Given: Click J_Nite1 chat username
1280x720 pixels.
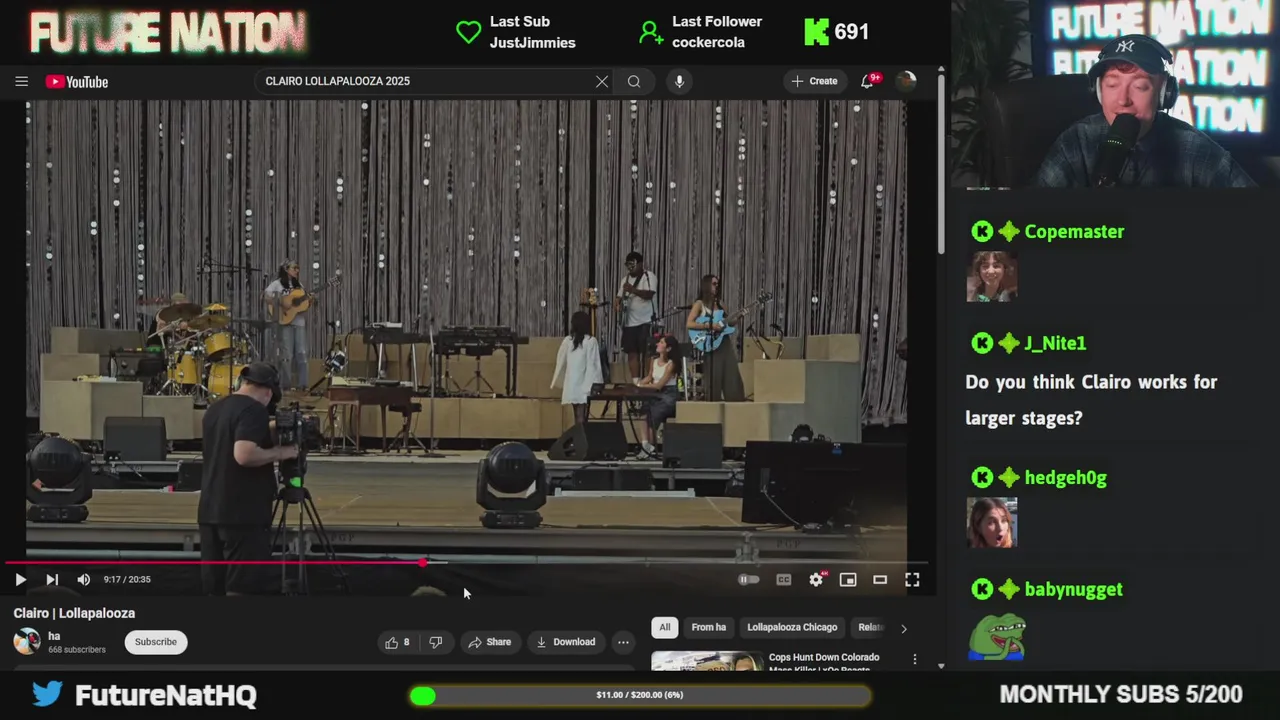Looking at the screenshot, I should (1055, 343).
